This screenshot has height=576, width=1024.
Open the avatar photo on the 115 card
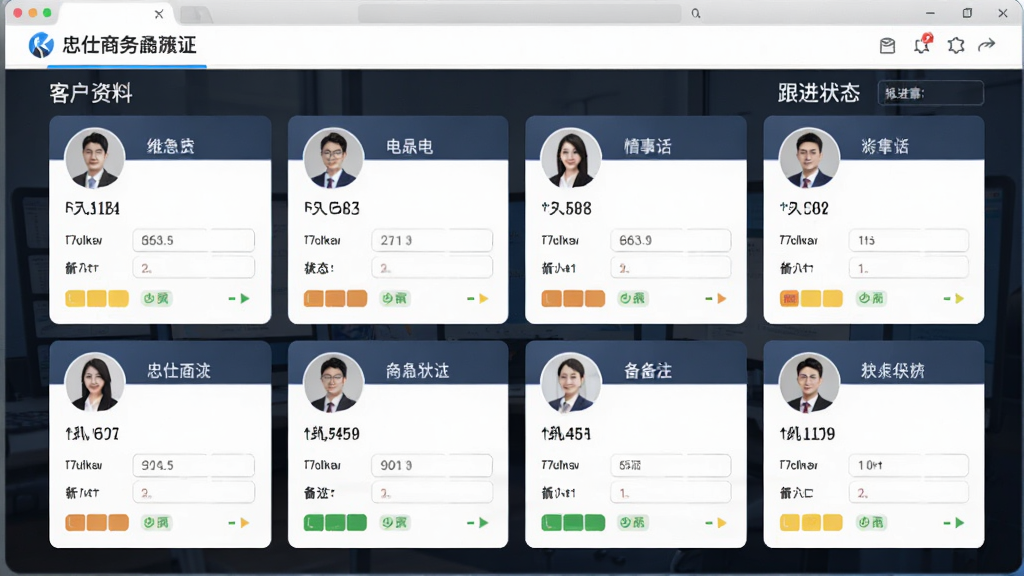(x=809, y=159)
